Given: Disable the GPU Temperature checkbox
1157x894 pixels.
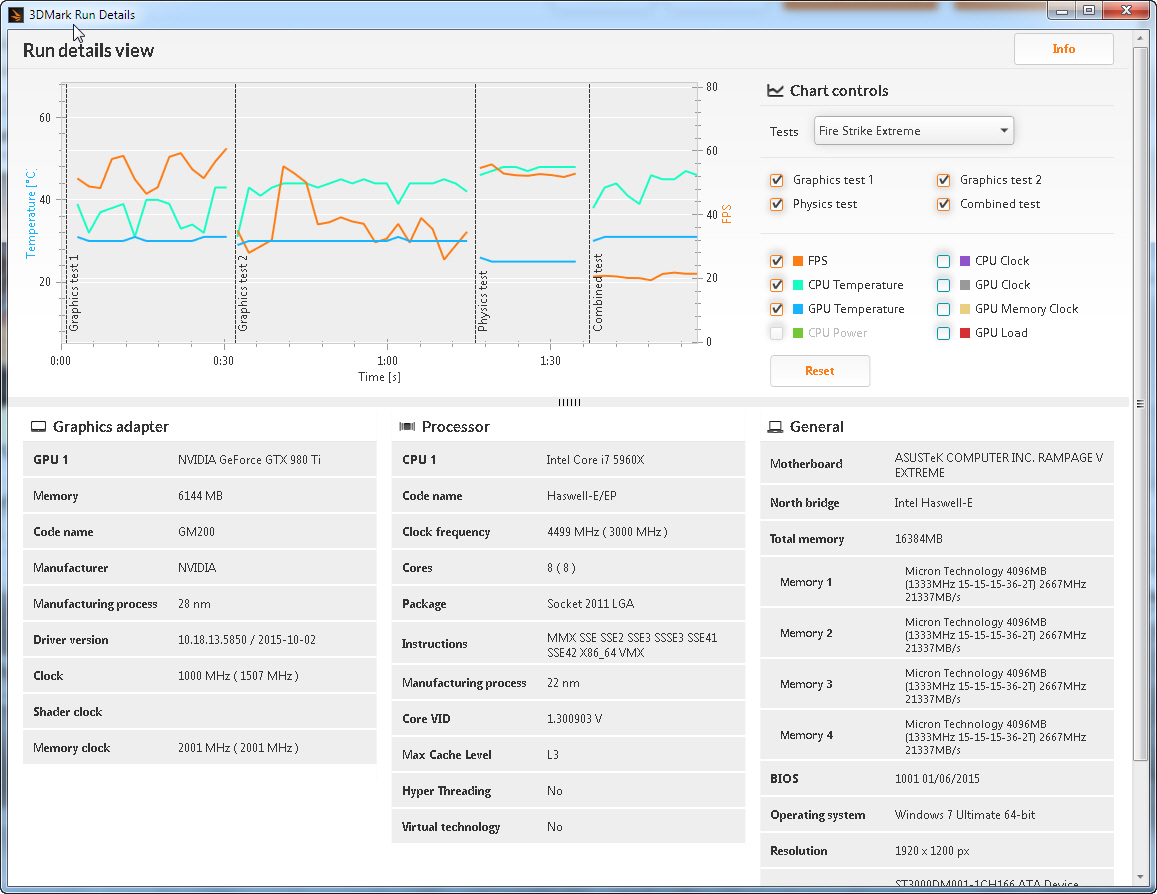Looking at the screenshot, I should [x=776, y=309].
